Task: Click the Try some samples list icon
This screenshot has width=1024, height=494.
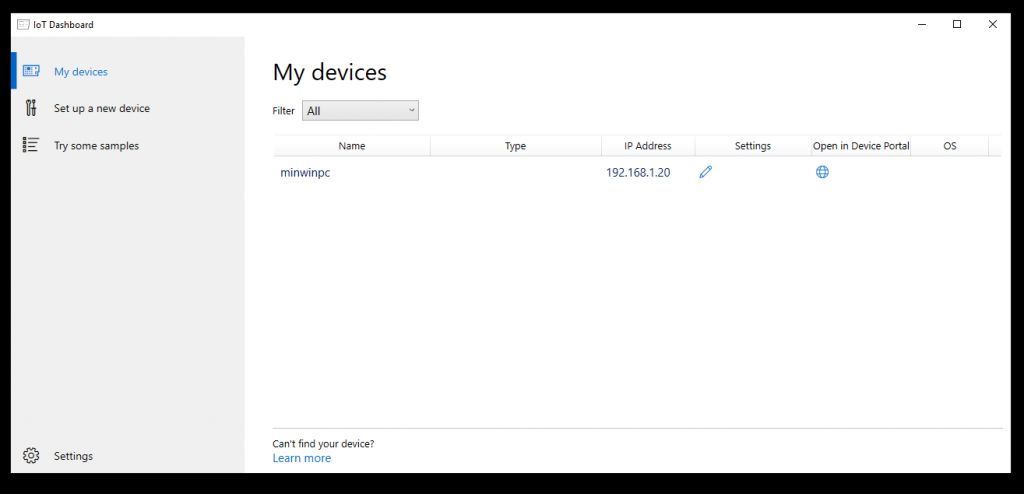Action: (31, 145)
